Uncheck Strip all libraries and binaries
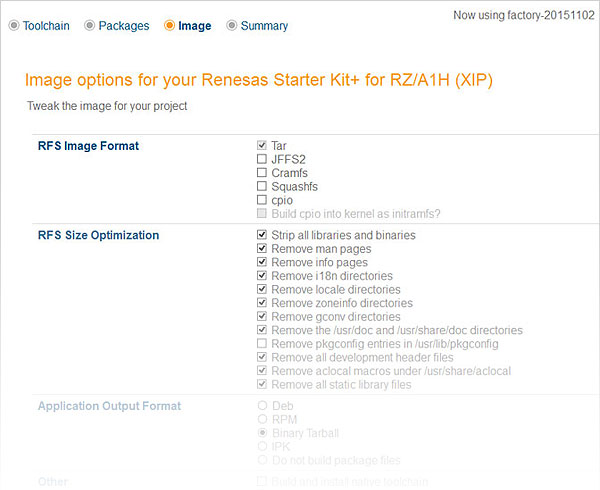600x490 pixels. 262,234
